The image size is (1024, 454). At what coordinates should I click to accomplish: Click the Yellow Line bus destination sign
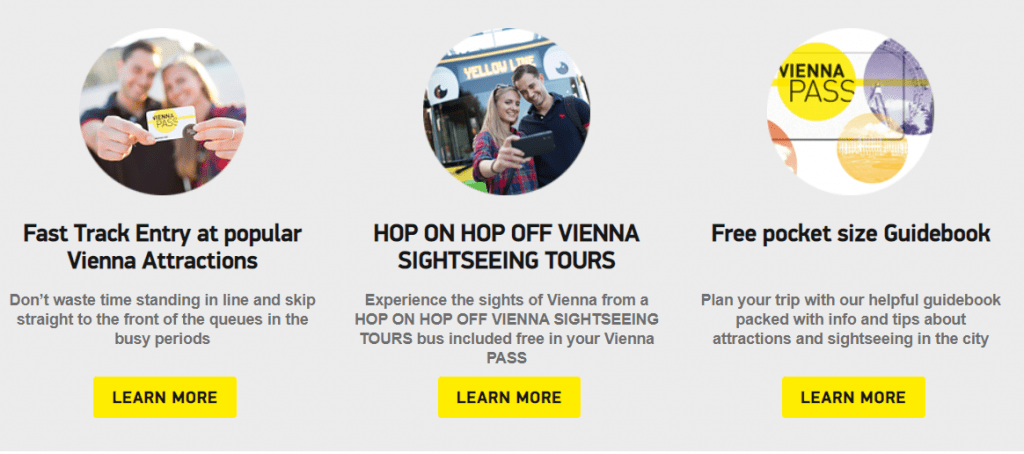(x=501, y=67)
